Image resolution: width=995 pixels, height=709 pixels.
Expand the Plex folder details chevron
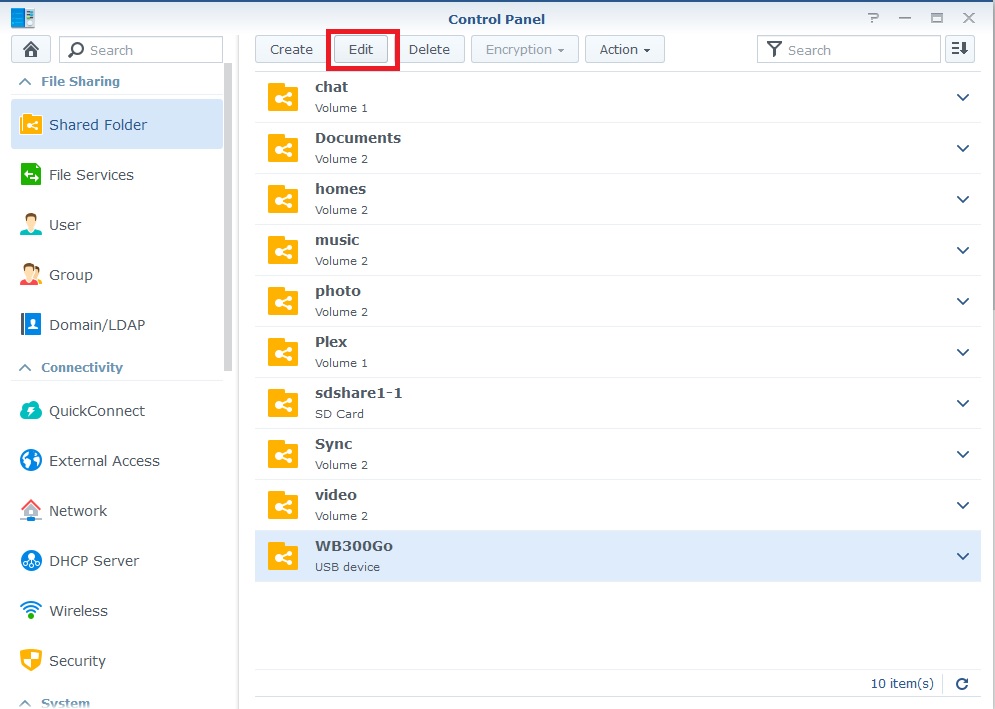pyautogui.click(x=963, y=352)
